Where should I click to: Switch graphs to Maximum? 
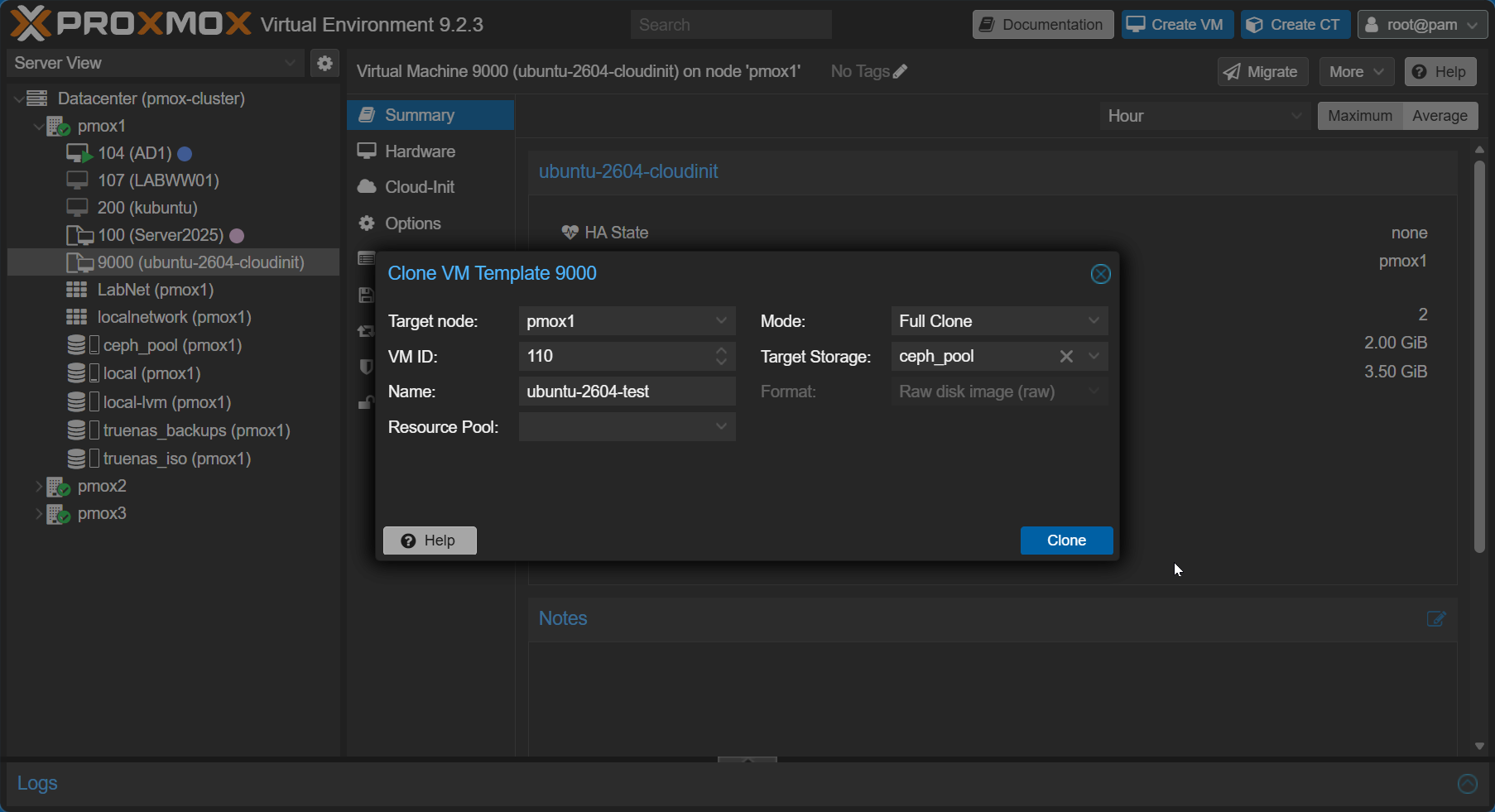pos(1360,116)
